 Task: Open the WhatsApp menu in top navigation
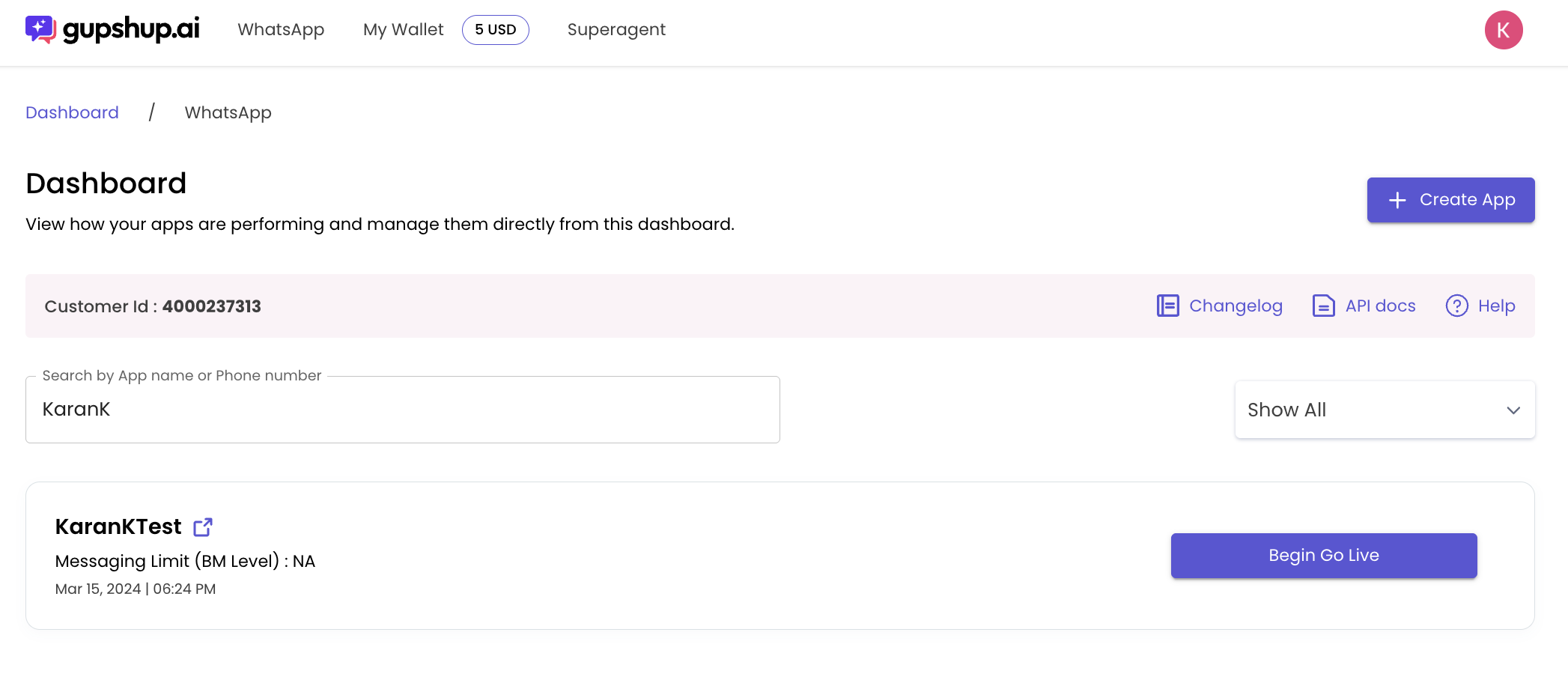click(281, 30)
